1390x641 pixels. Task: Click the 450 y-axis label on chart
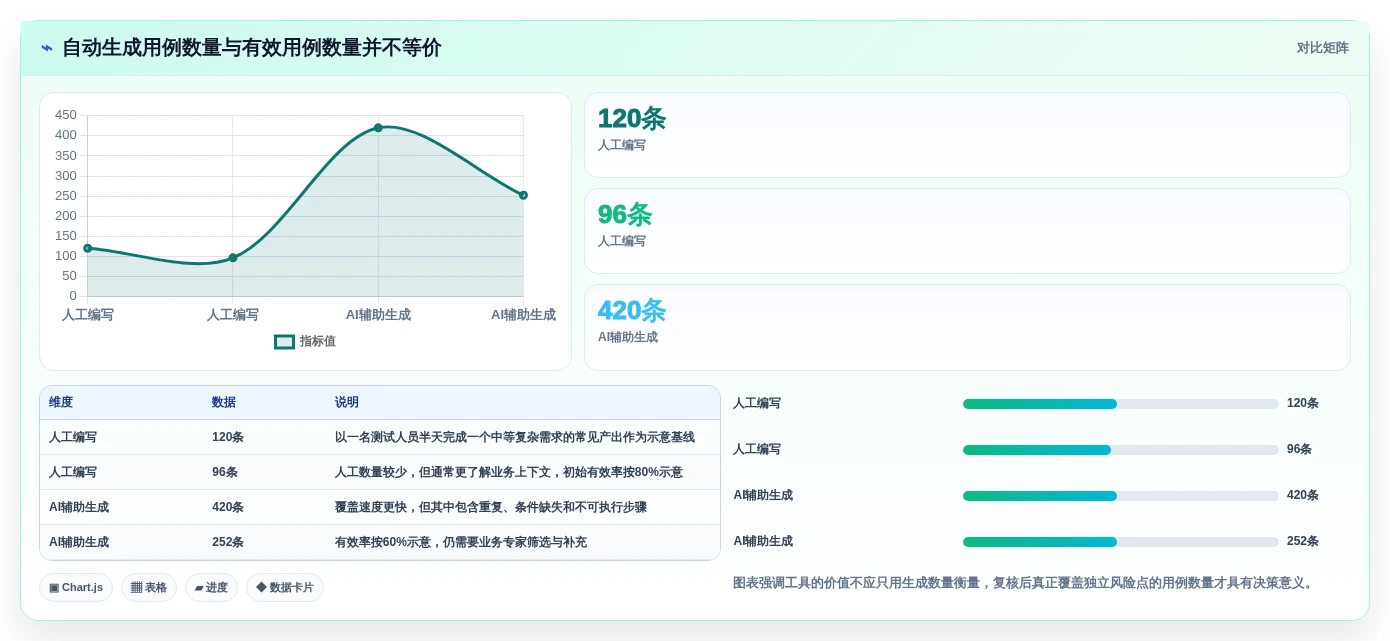(x=66, y=115)
